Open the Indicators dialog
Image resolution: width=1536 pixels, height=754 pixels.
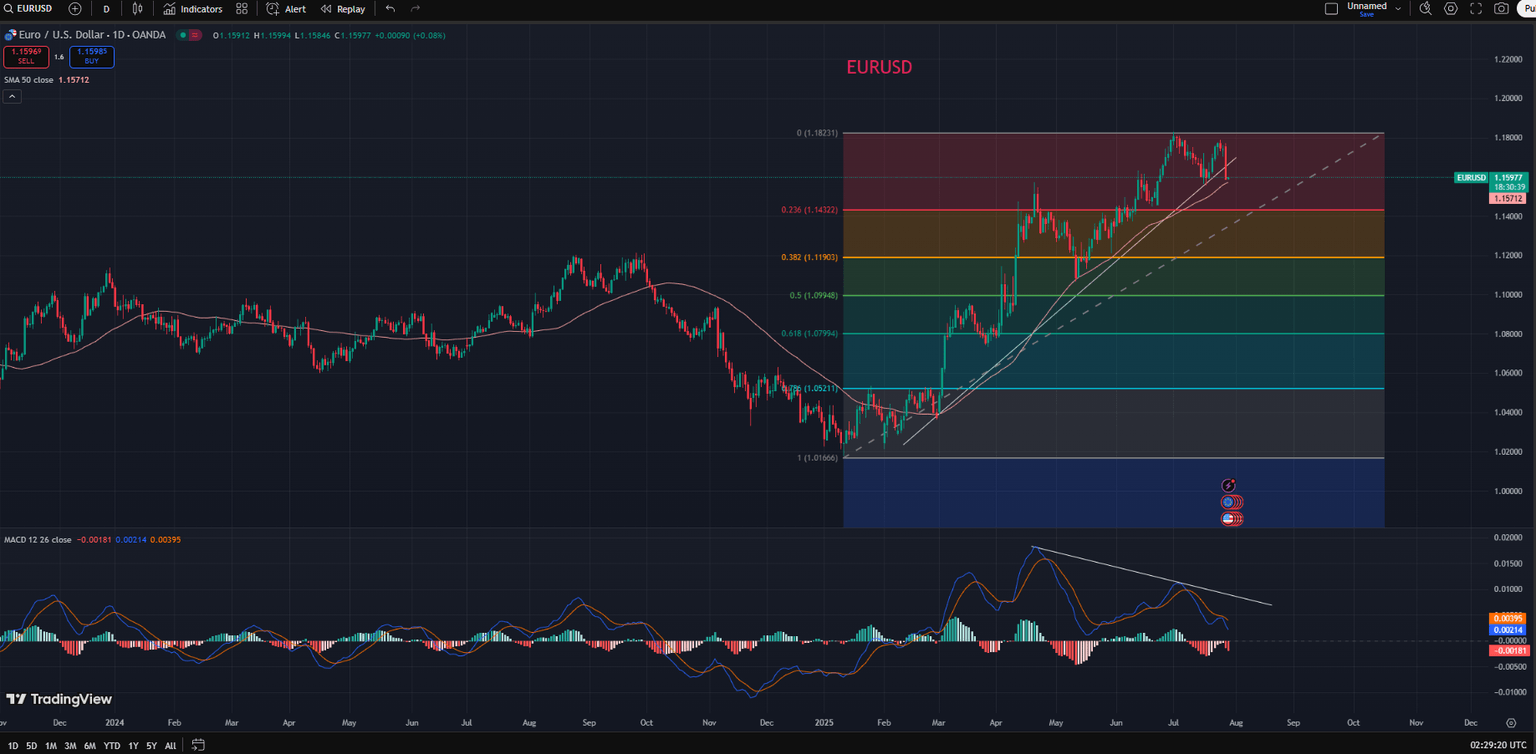[x=193, y=9]
